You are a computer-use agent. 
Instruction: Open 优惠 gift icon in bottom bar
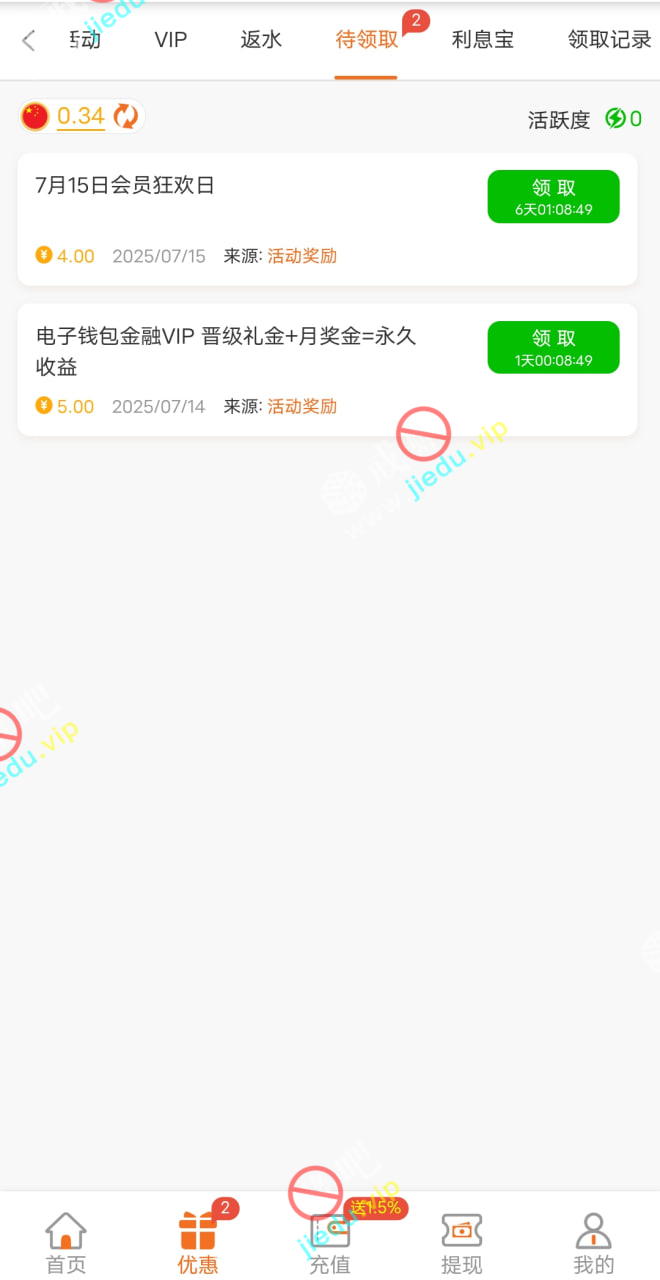[x=197, y=1230]
